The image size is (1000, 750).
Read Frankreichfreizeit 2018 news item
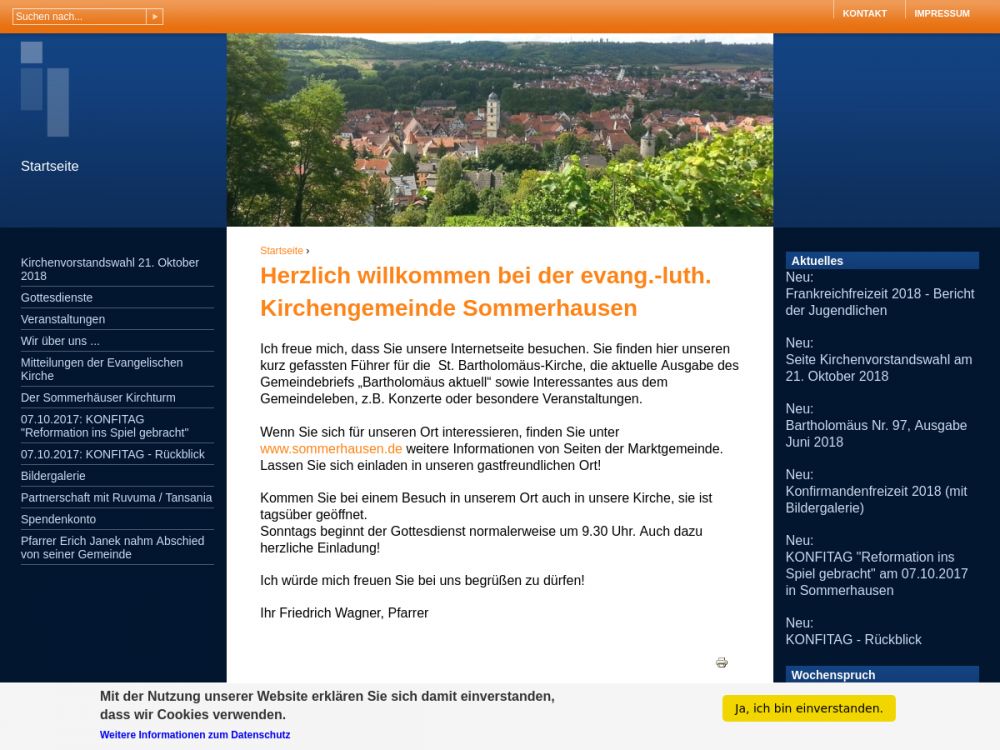879,302
